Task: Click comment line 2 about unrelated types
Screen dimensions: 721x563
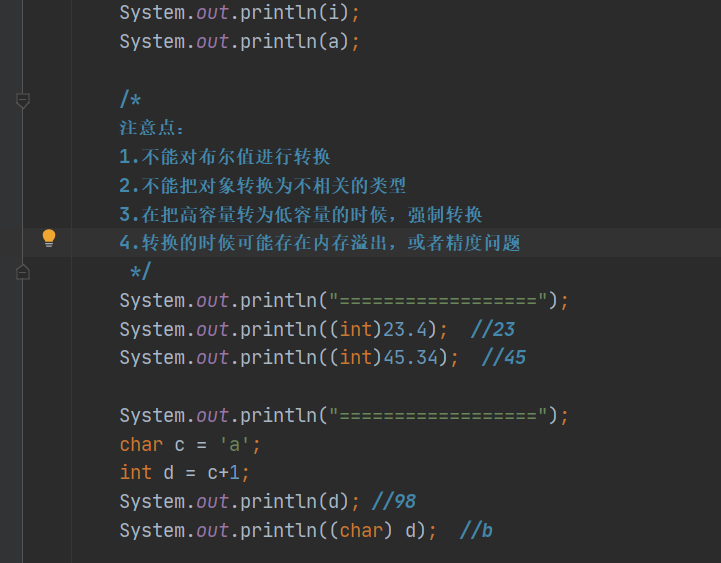Action: click(x=262, y=186)
